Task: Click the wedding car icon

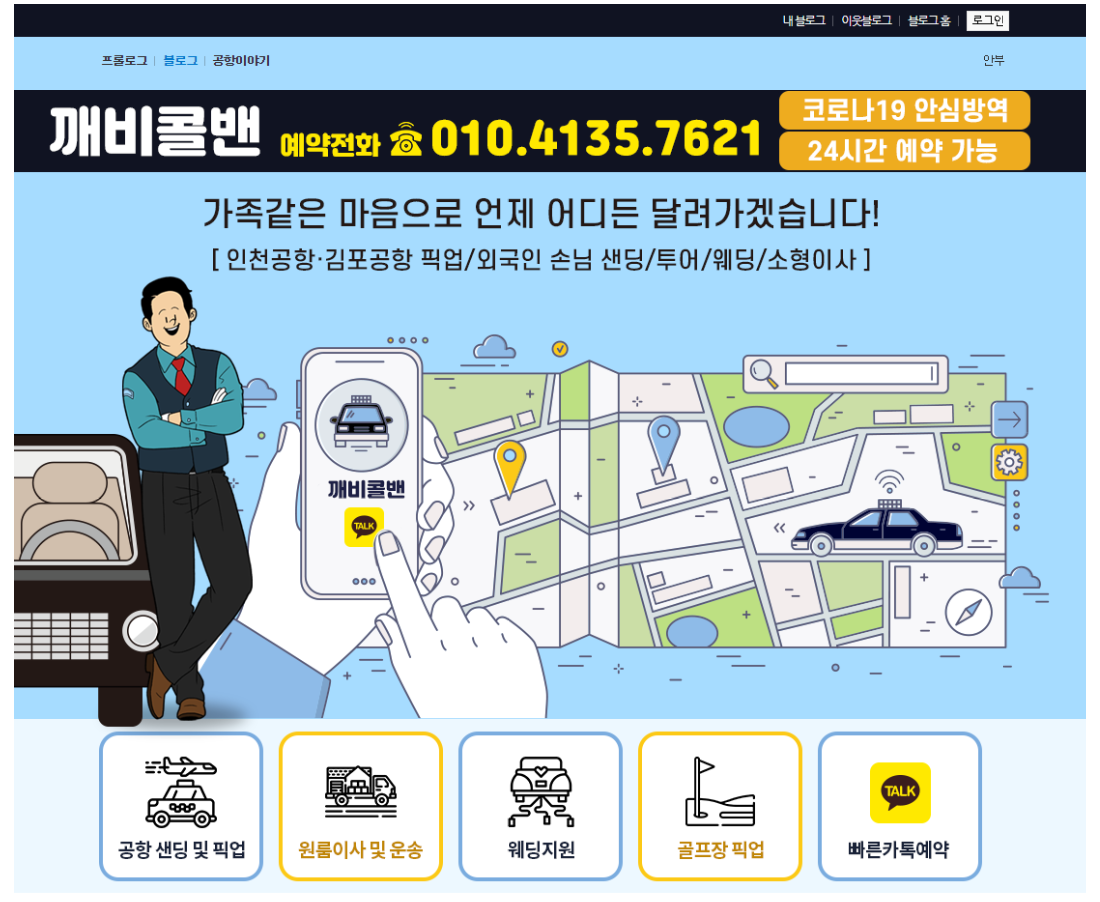Action: pos(540,792)
